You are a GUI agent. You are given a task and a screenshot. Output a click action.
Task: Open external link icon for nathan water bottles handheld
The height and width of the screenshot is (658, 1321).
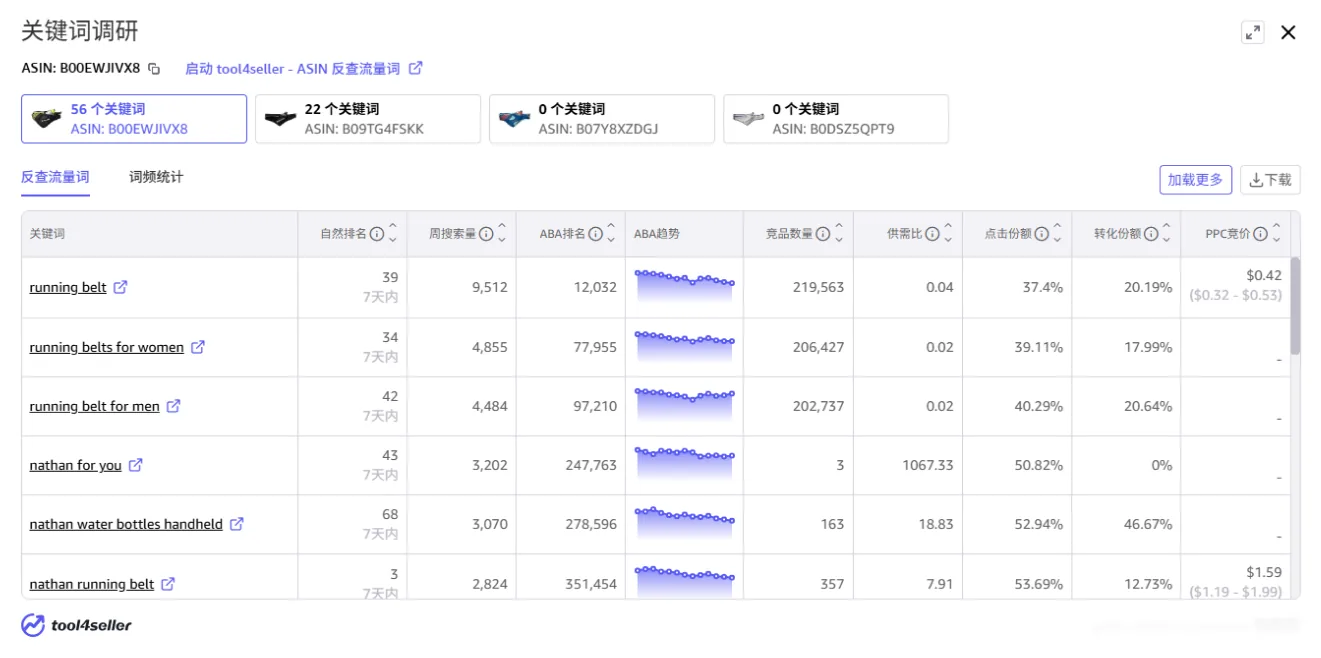tap(237, 524)
